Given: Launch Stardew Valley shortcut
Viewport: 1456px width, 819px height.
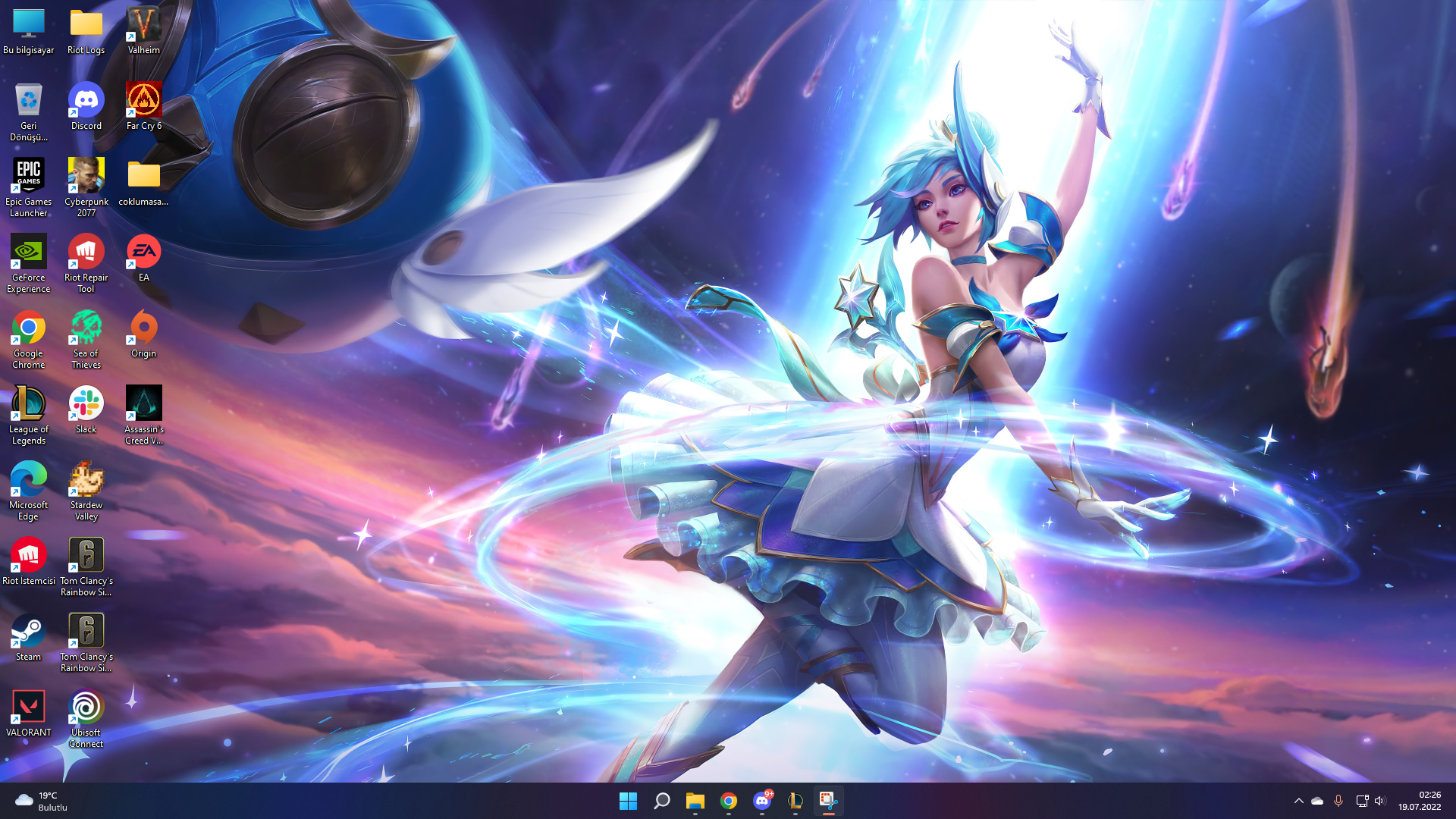Looking at the screenshot, I should tap(86, 491).
